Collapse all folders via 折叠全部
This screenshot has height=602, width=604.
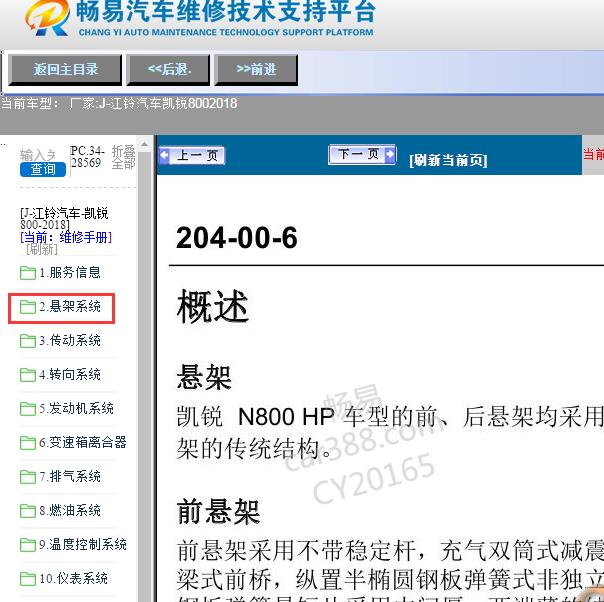click(x=123, y=157)
